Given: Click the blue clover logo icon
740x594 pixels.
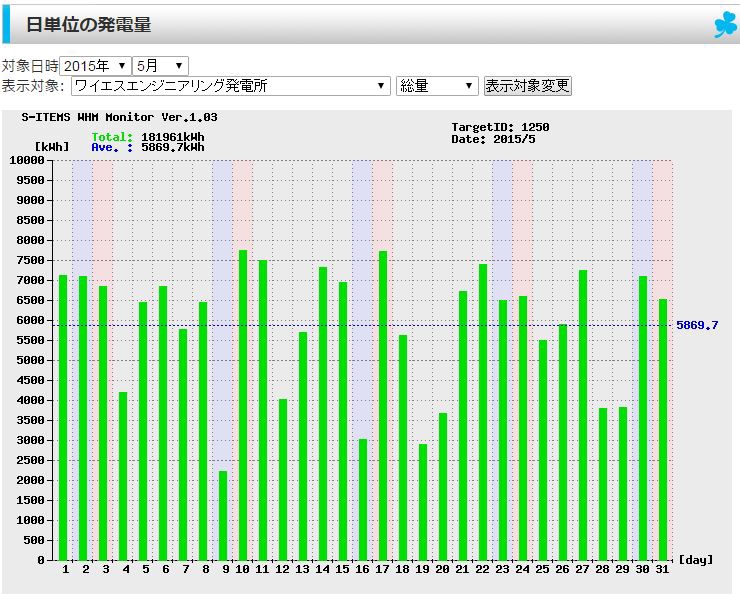Looking at the screenshot, I should click(726, 24).
